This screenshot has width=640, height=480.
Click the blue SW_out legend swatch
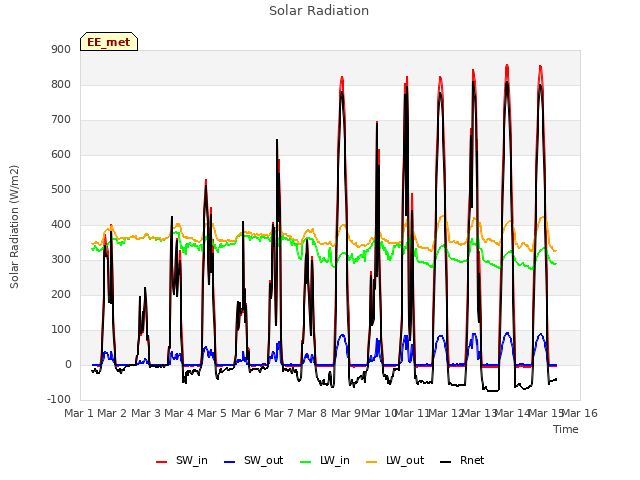230,462
